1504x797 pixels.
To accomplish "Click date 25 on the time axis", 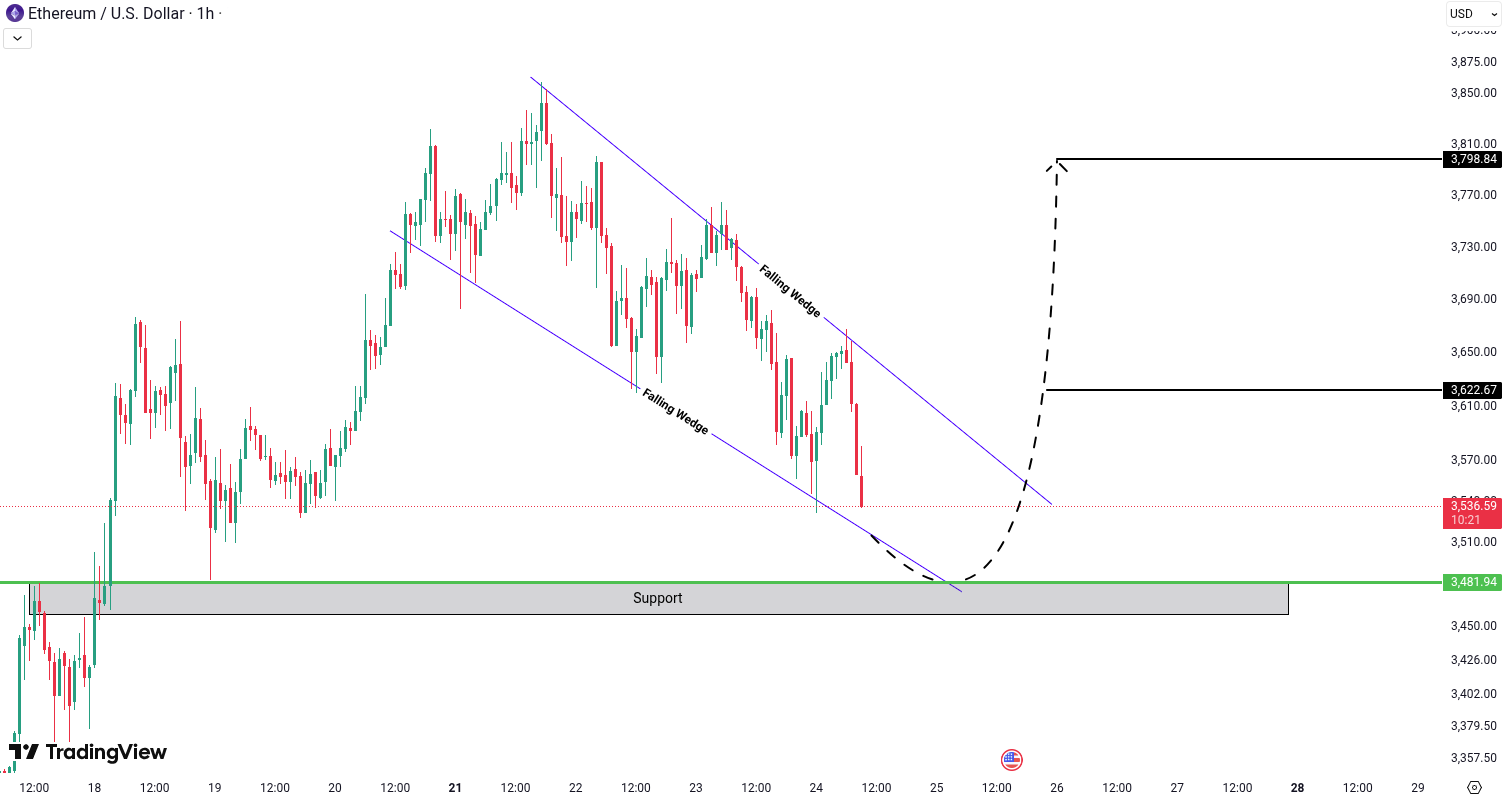I will click(936, 788).
